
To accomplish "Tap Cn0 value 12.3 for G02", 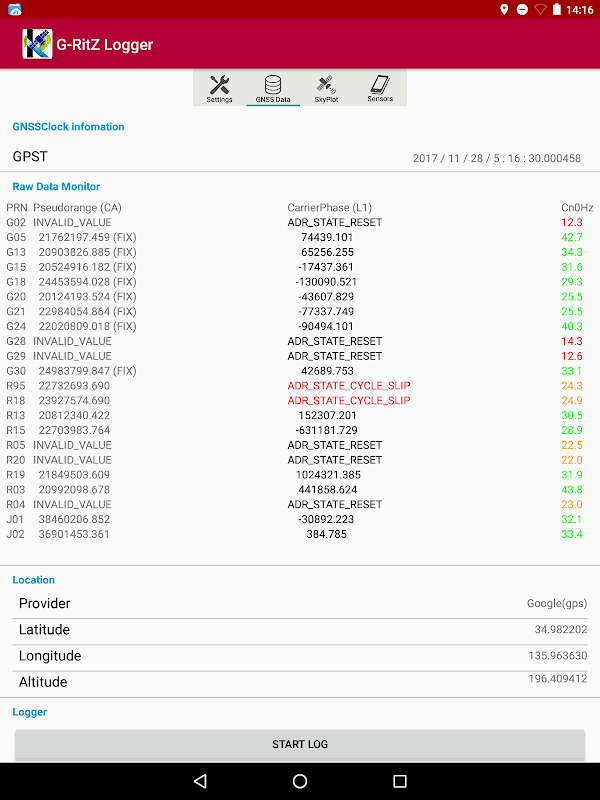I will click(x=571, y=222).
